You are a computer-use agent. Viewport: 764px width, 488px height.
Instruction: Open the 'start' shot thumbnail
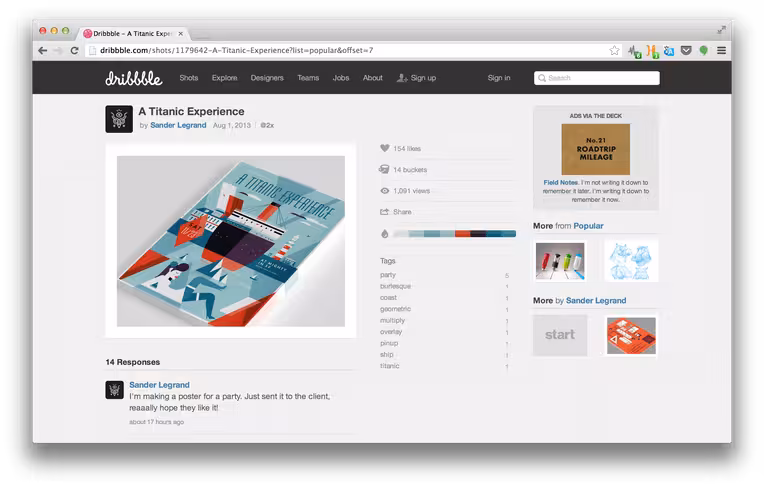(560, 335)
